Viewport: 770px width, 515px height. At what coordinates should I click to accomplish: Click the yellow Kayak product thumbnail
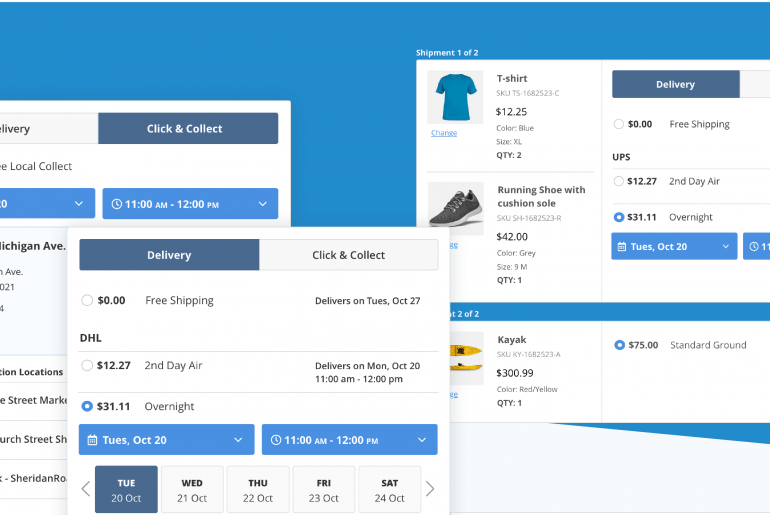click(467, 358)
